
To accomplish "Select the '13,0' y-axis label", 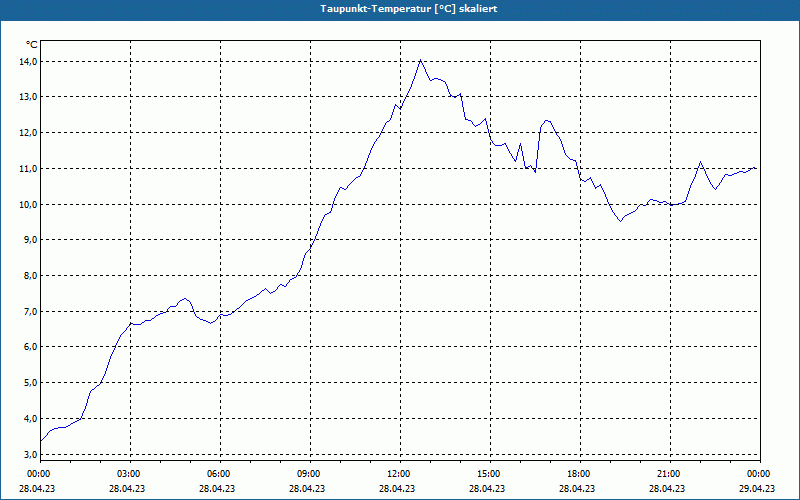I will pos(29,97).
